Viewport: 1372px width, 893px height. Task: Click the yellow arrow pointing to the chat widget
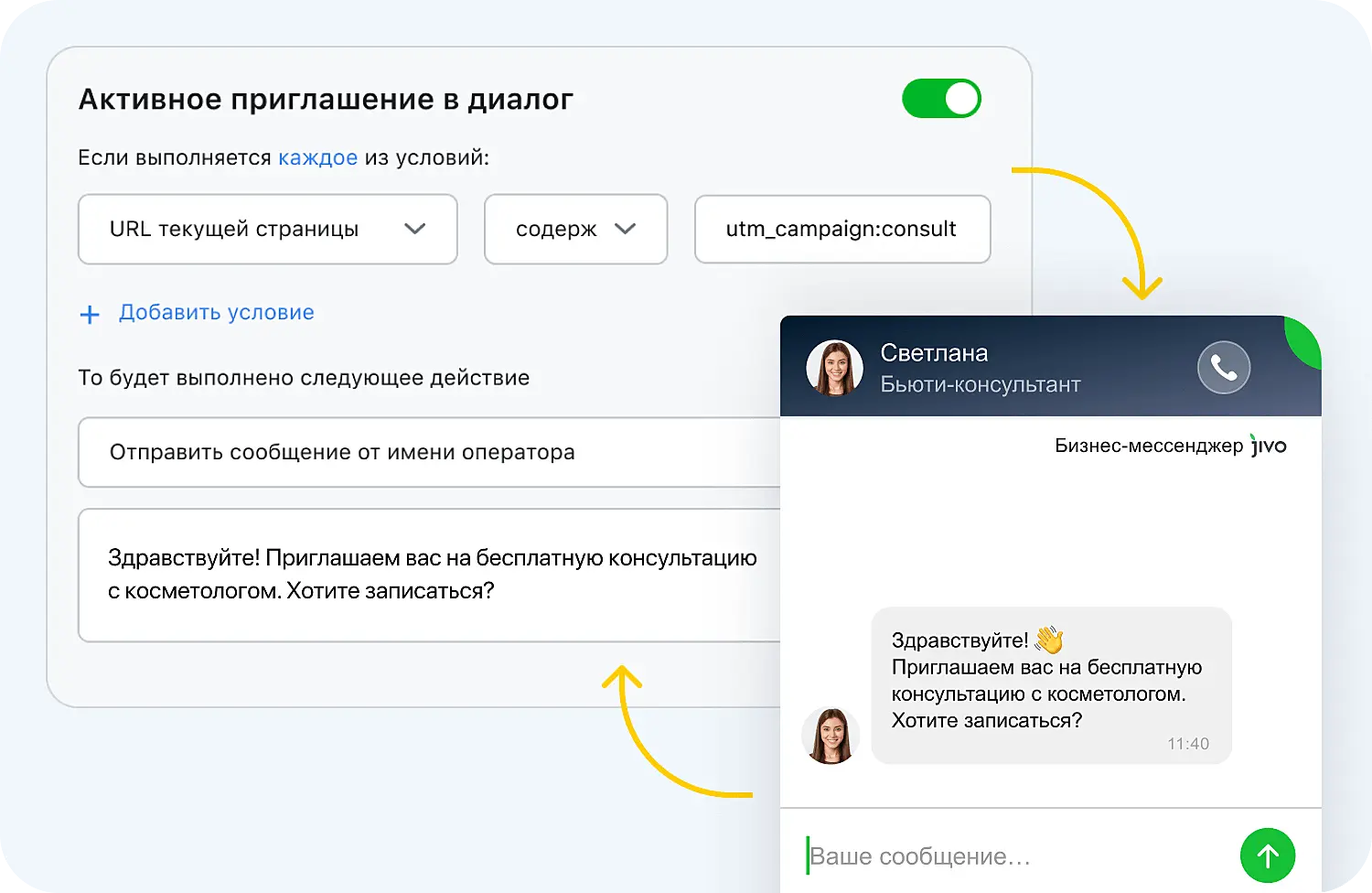(1098, 229)
